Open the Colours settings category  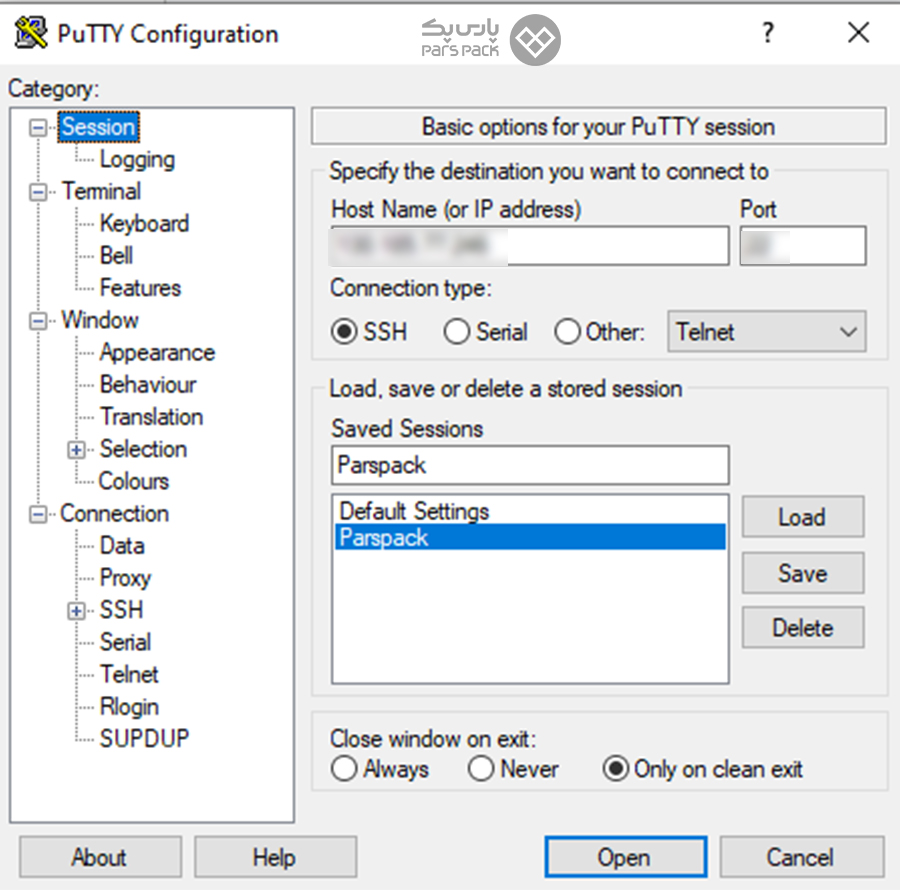[x=134, y=481]
